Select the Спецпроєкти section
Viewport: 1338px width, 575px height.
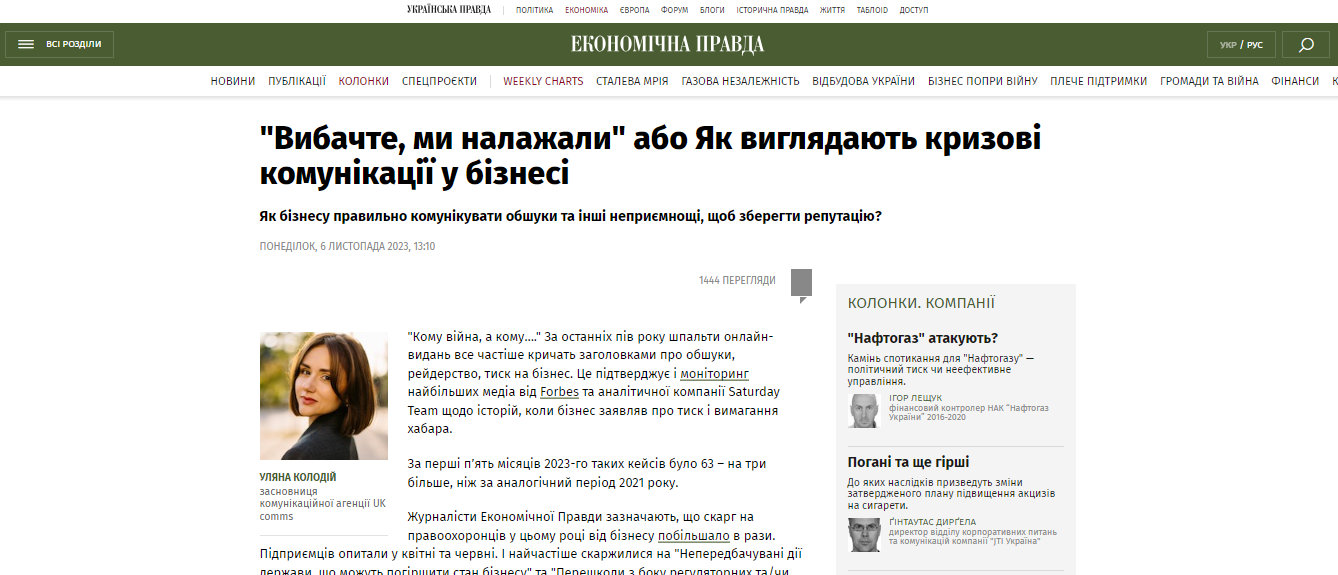pos(439,81)
